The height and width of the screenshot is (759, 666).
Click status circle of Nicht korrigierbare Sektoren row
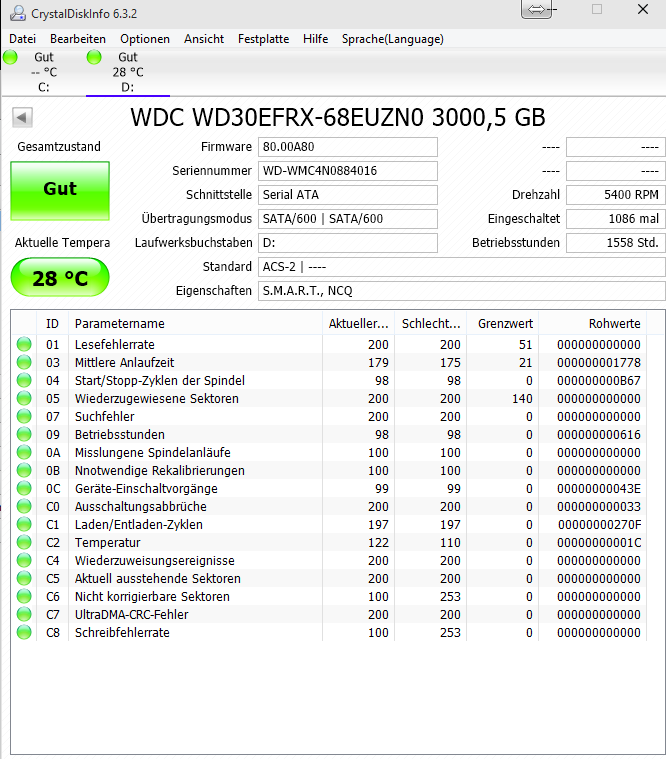(x=24, y=596)
